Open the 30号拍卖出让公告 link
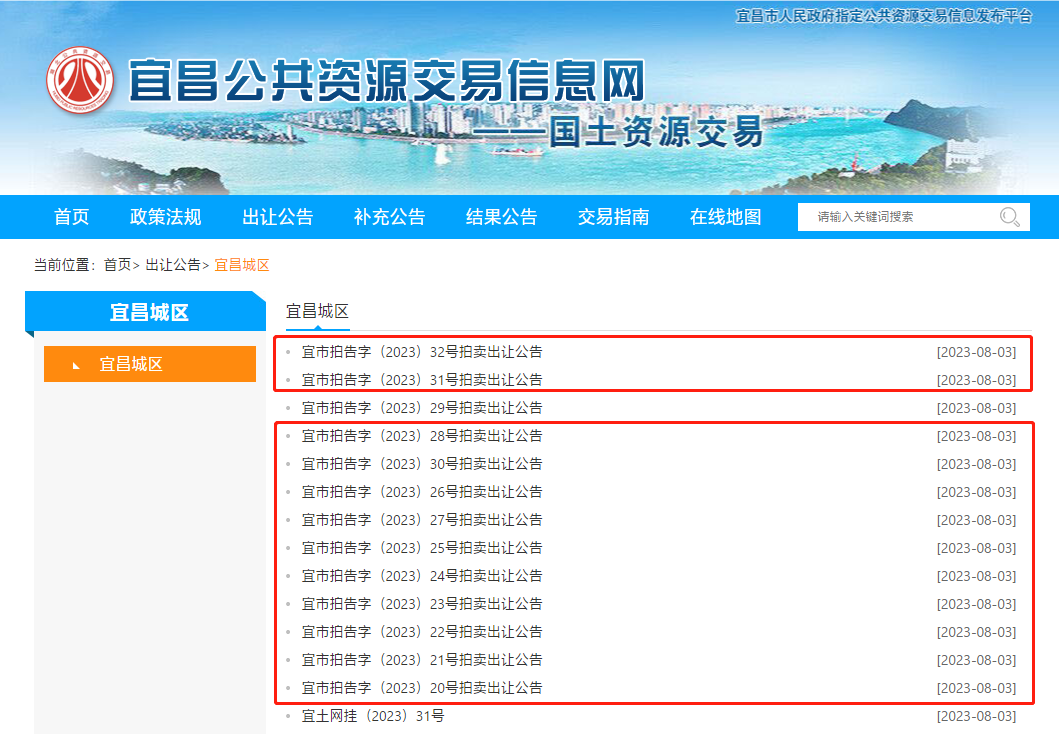 422,464
